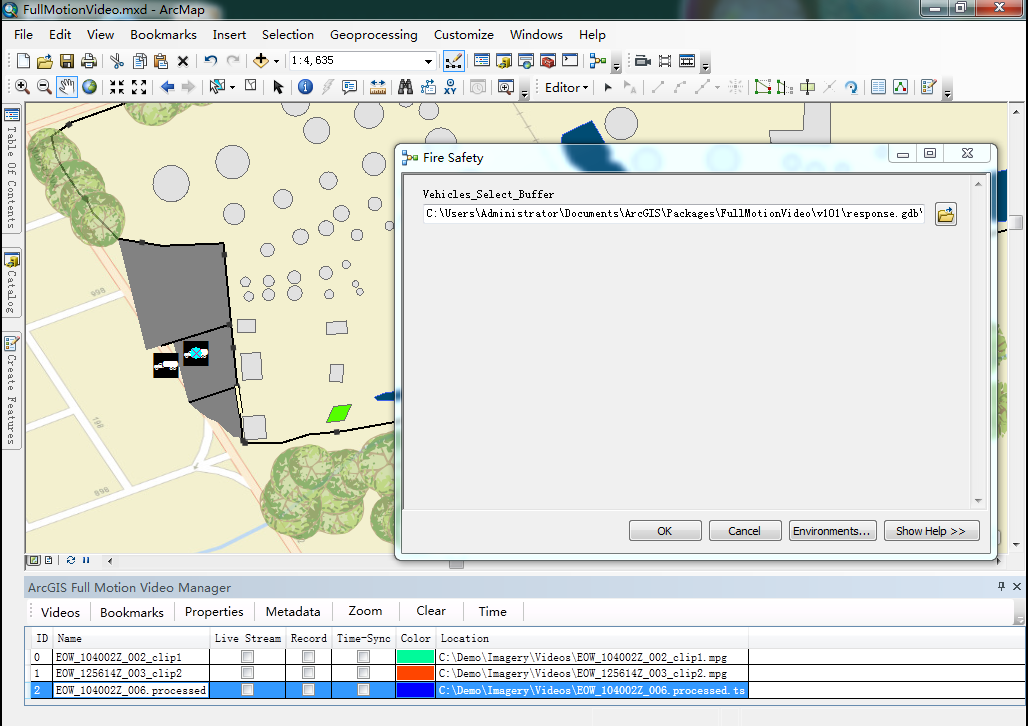Viewport: 1028px width, 726px height.
Task: Open the Find binoculars tool
Action: (405, 87)
